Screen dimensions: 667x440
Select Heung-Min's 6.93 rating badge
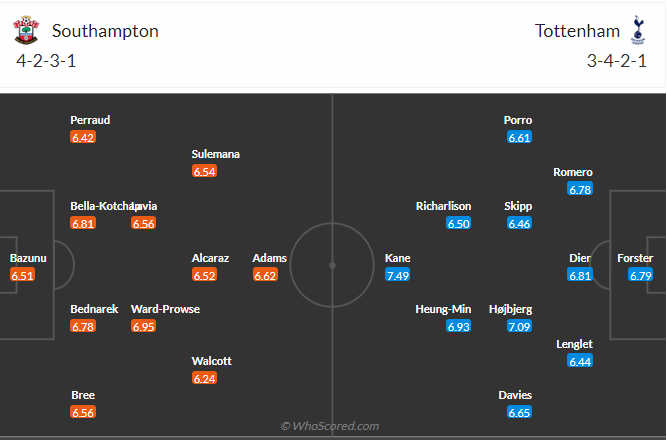pos(459,327)
